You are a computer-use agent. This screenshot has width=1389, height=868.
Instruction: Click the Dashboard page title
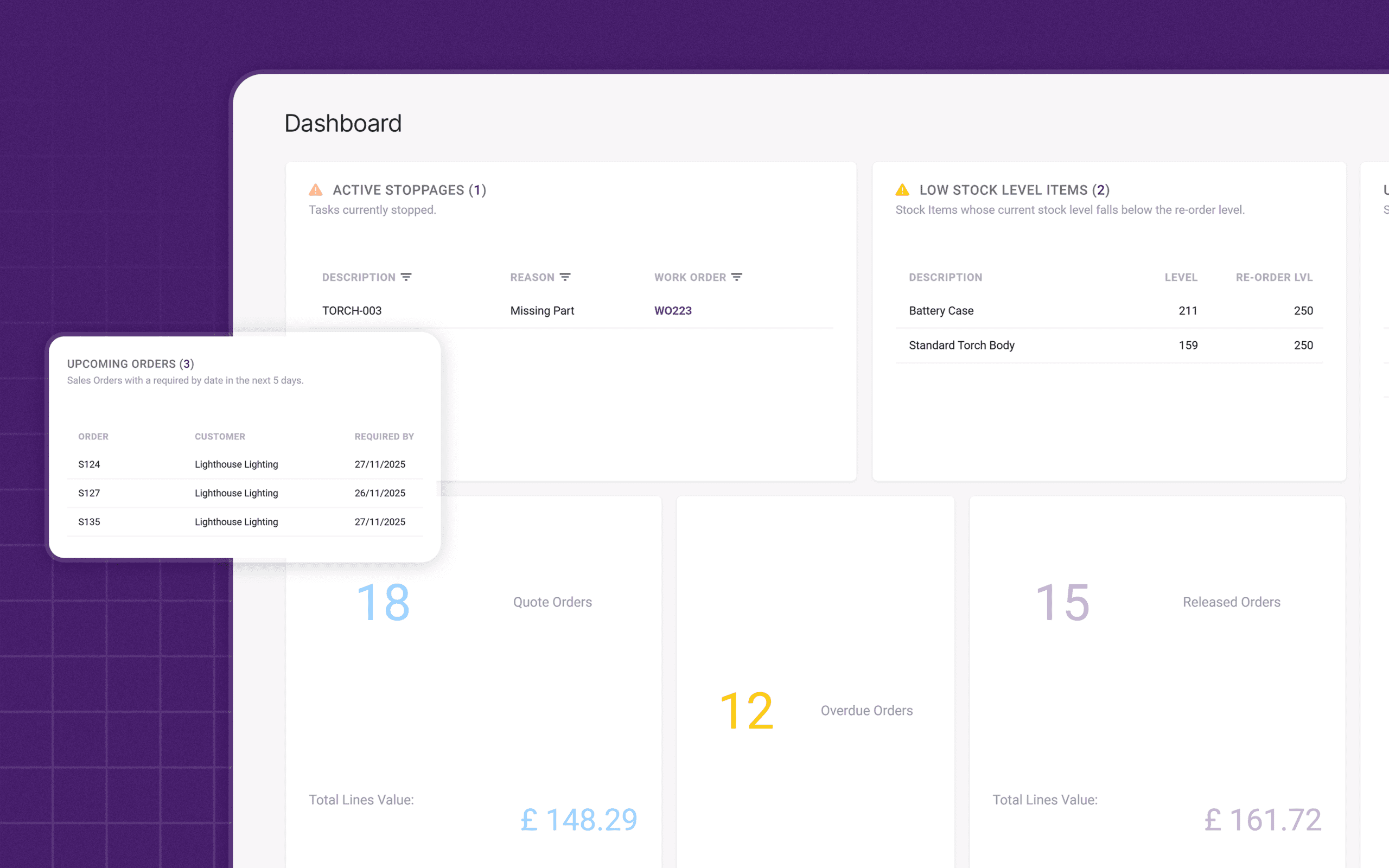coord(343,124)
